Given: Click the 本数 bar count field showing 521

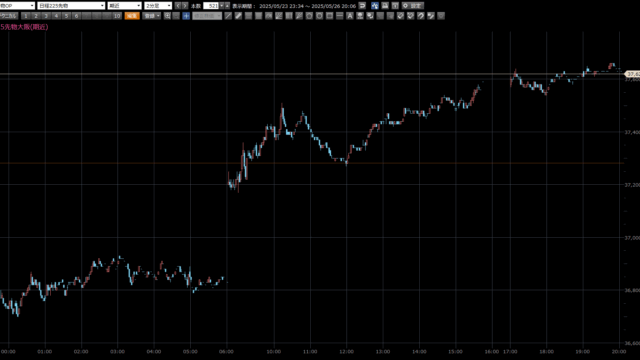Looking at the screenshot, I should point(211,6).
